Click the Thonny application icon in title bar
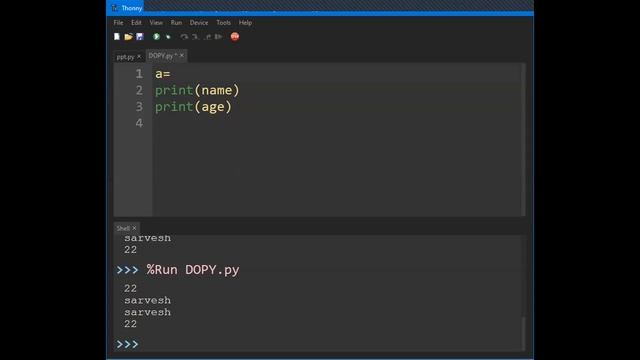Viewport: 640px width, 360px height. [x=115, y=8]
